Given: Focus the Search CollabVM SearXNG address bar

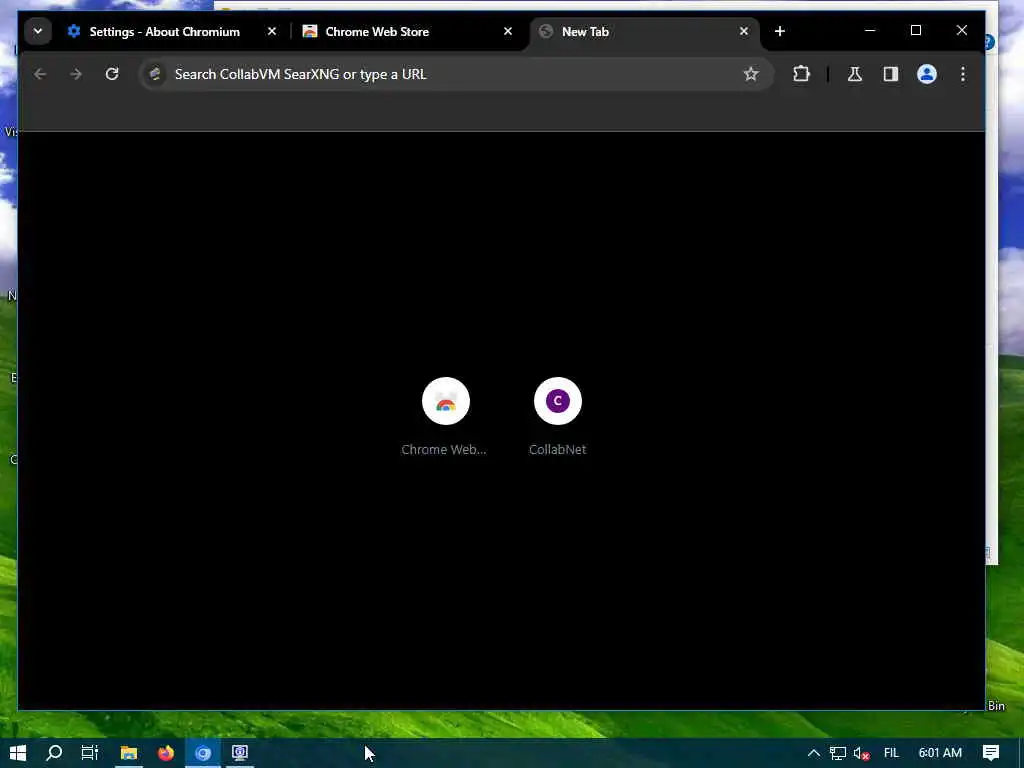Looking at the screenshot, I should 454,74.
